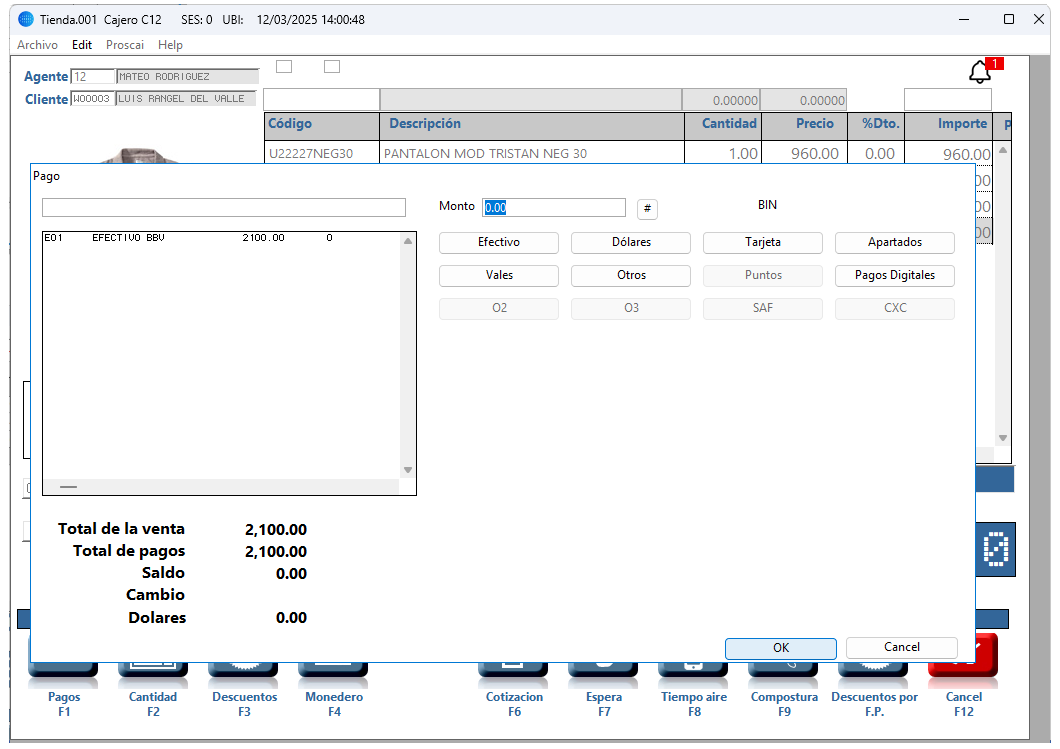Click PANTALON MOD TRISTAN NEG 30 description
Viewport: 1060px width, 749px height.
(x=532, y=153)
